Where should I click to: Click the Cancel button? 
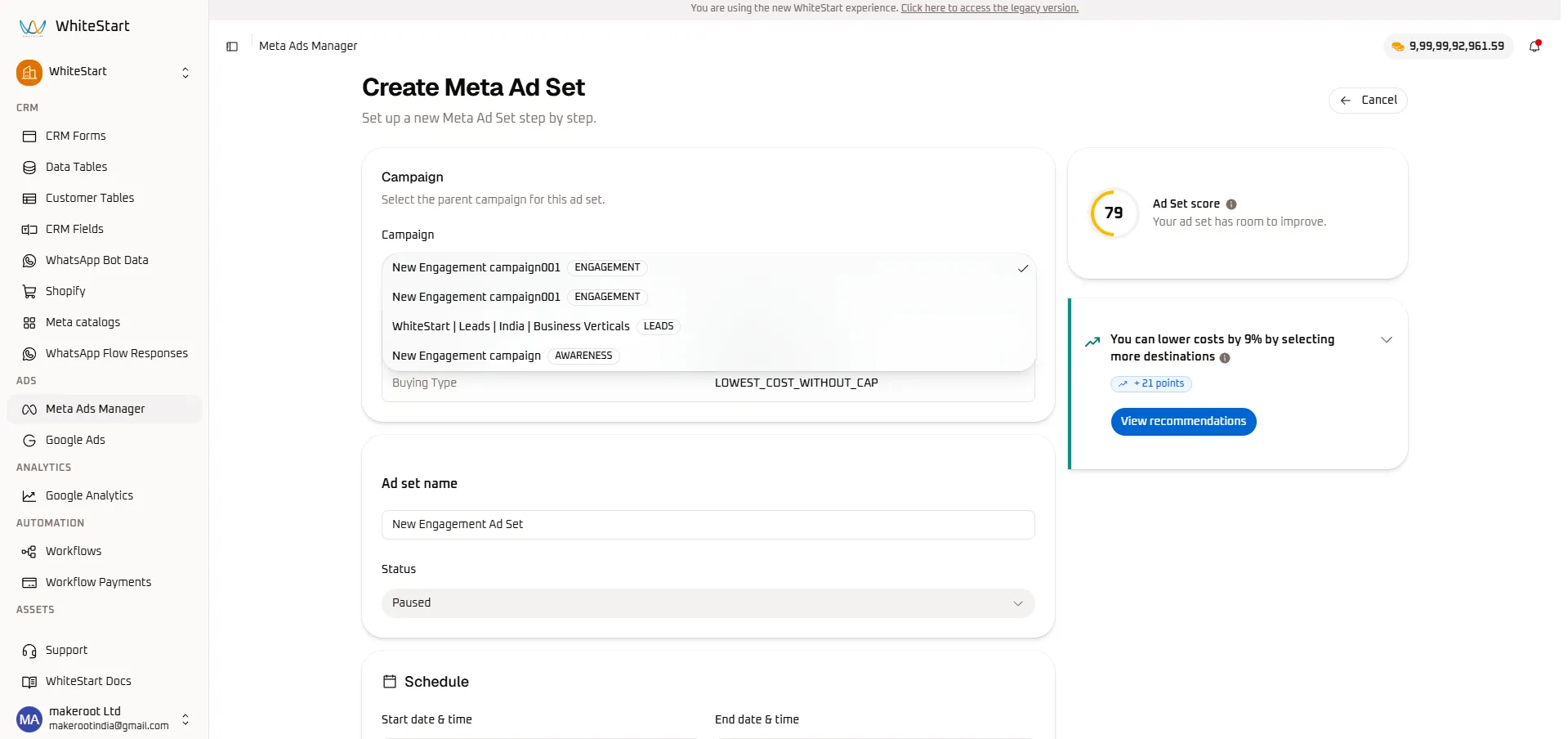coord(1368,101)
